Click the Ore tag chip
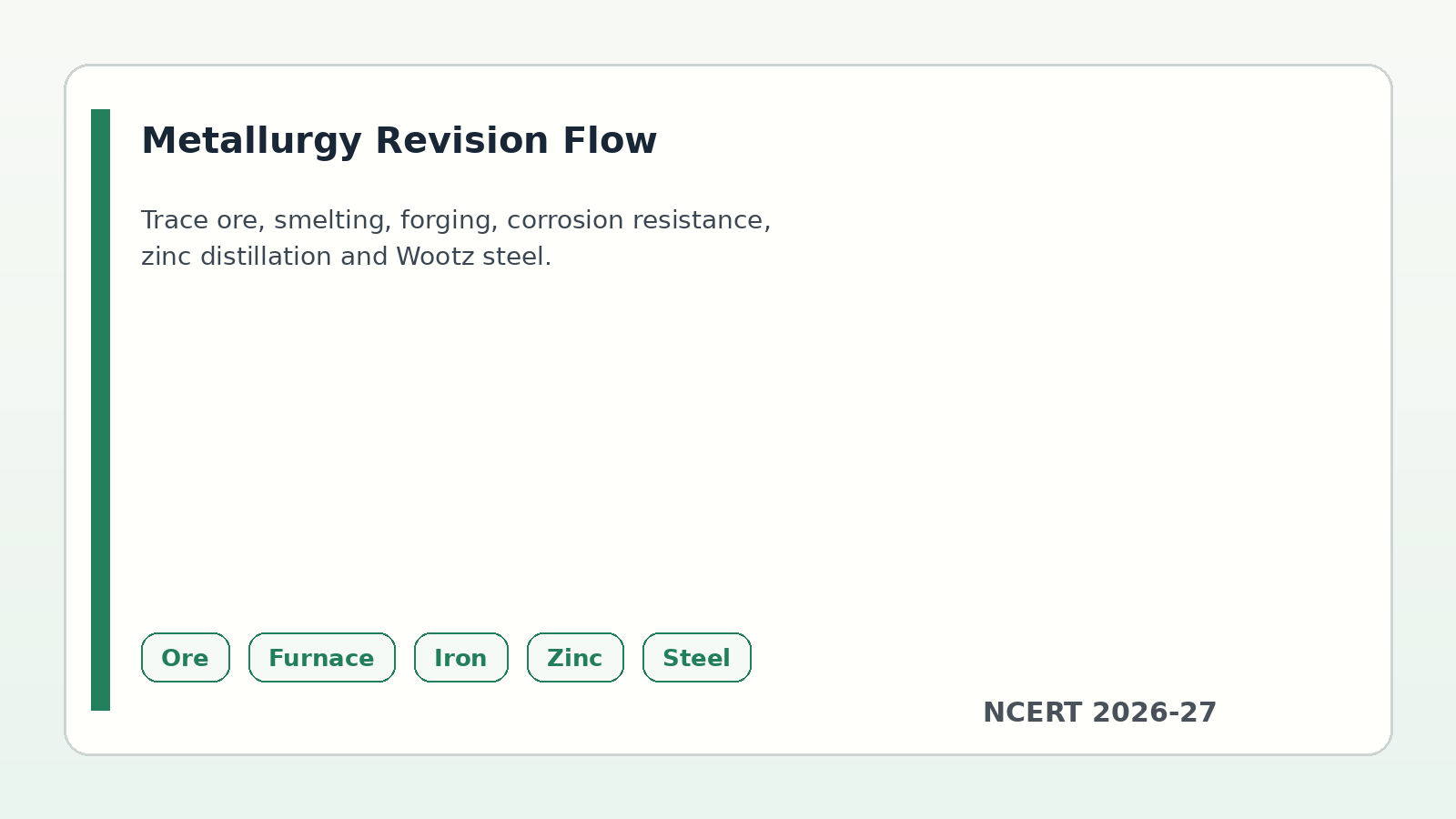Viewport: 1456px width, 819px height. pos(186,657)
